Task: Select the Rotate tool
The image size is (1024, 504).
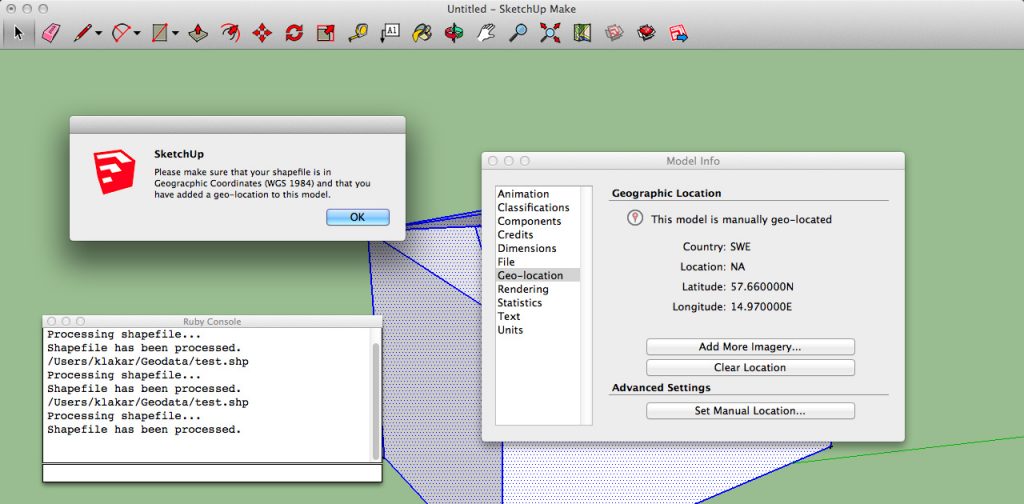Action: [x=294, y=33]
